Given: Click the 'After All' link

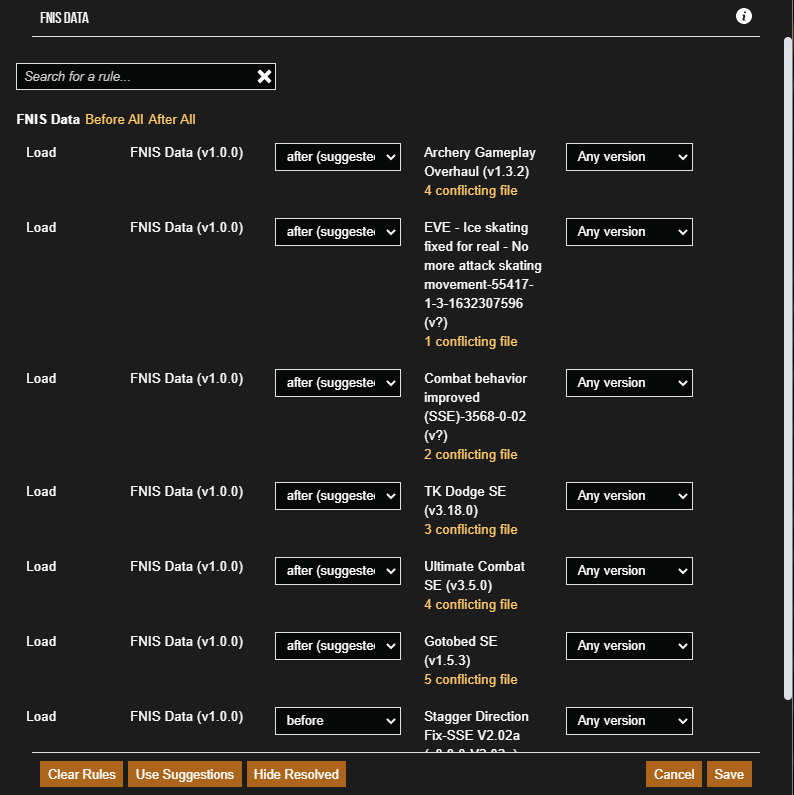Looking at the screenshot, I should (x=172, y=119).
